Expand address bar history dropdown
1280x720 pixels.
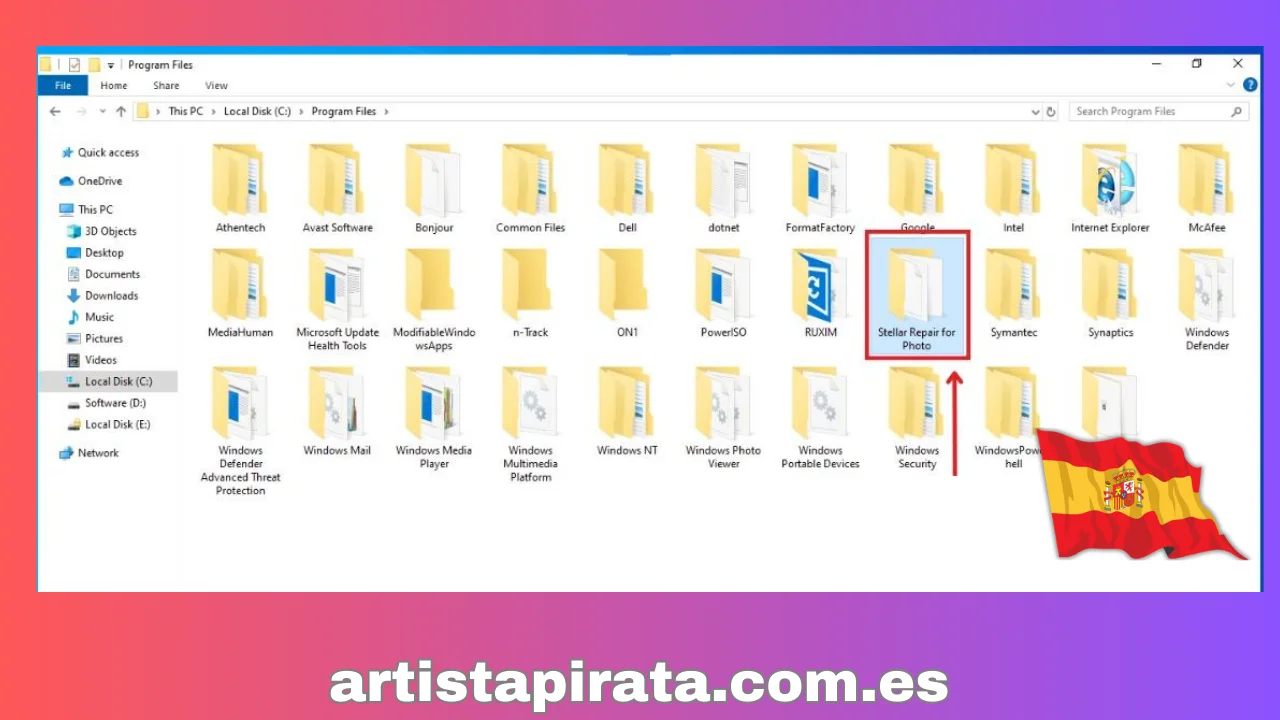(1036, 112)
